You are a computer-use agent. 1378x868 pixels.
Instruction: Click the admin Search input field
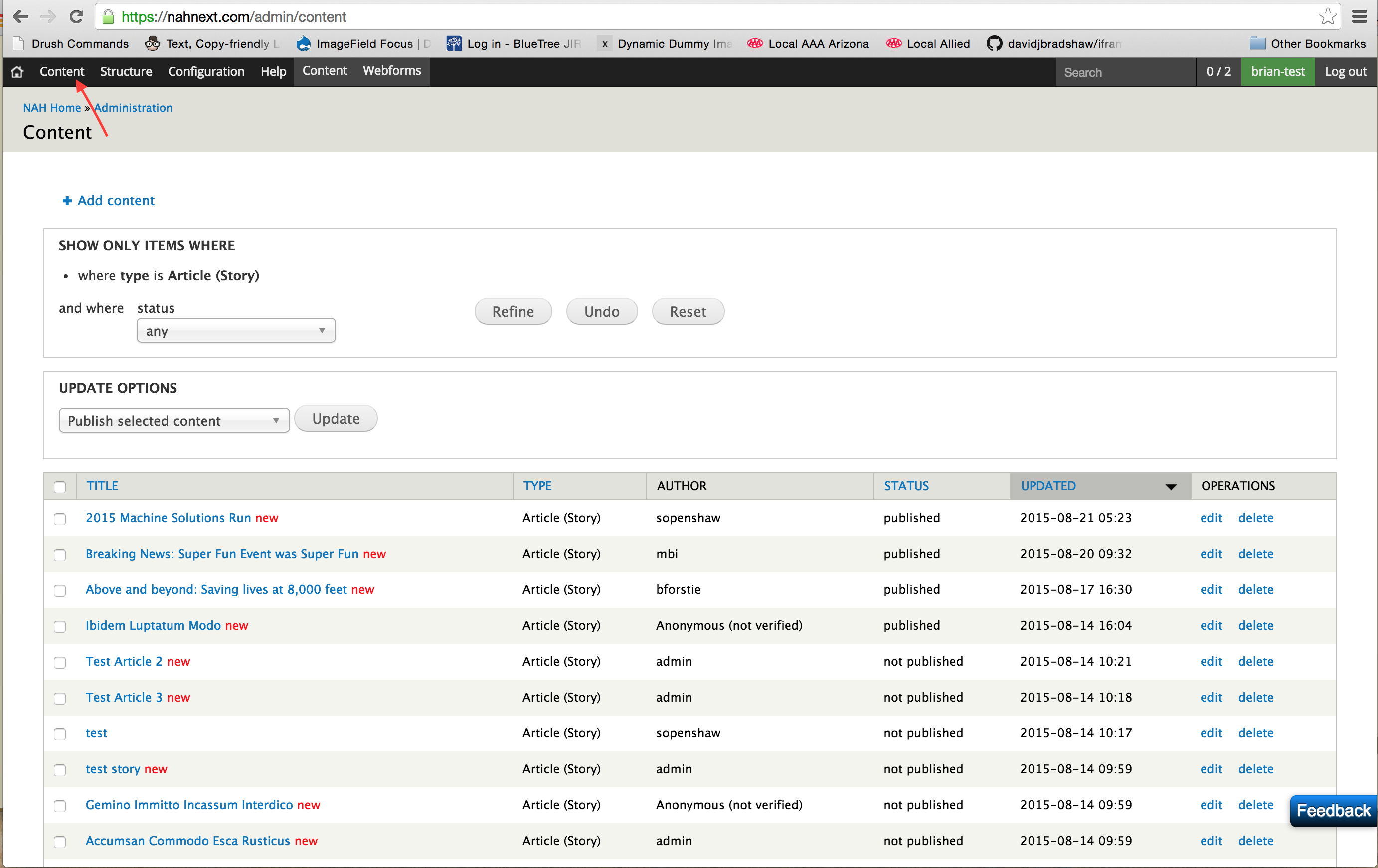[1125, 72]
